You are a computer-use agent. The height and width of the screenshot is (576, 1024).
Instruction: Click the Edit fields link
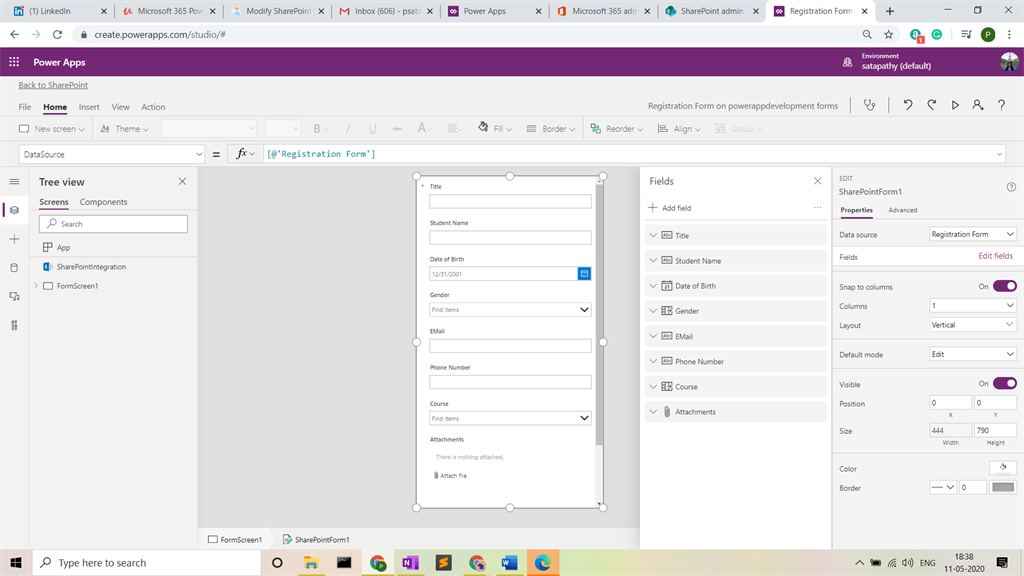[995, 256]
